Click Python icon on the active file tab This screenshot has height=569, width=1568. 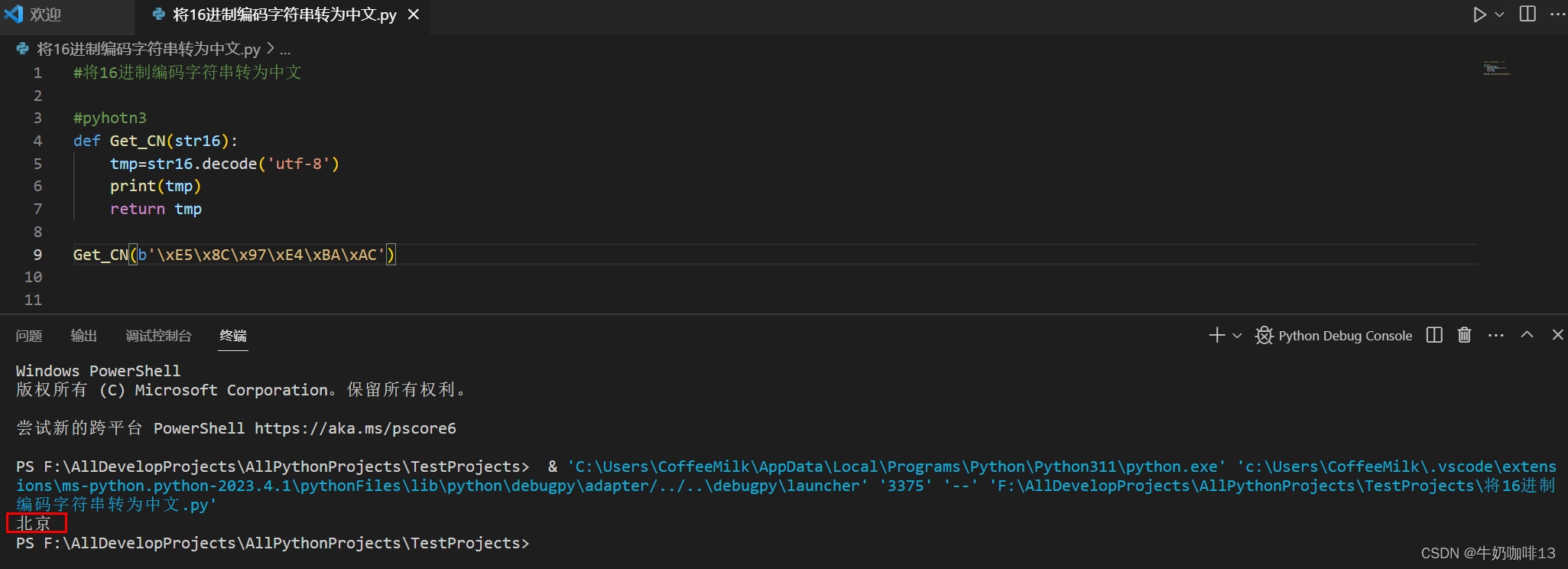coord(158,15)
